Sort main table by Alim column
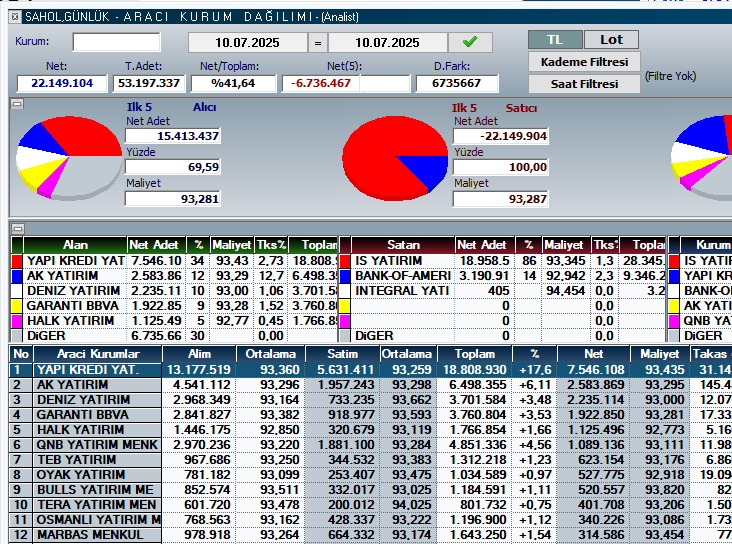This screenshot has height=544, width=732. coord(199,354)
